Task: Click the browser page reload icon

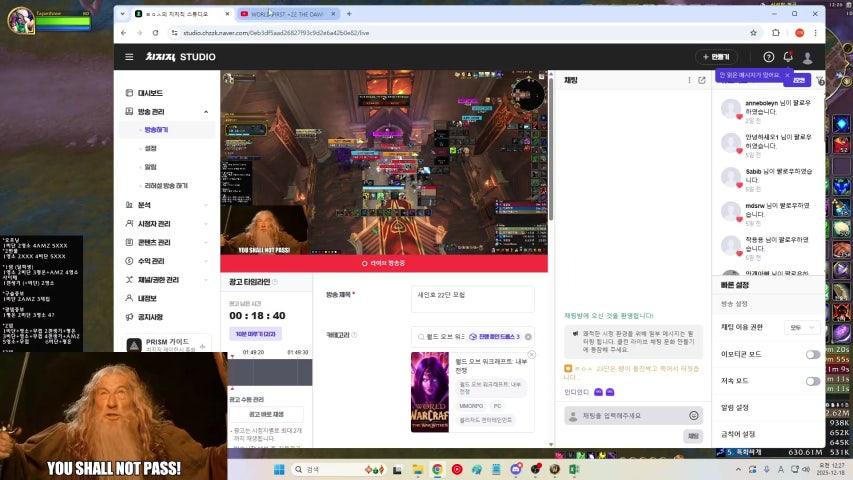Action: 155,33
